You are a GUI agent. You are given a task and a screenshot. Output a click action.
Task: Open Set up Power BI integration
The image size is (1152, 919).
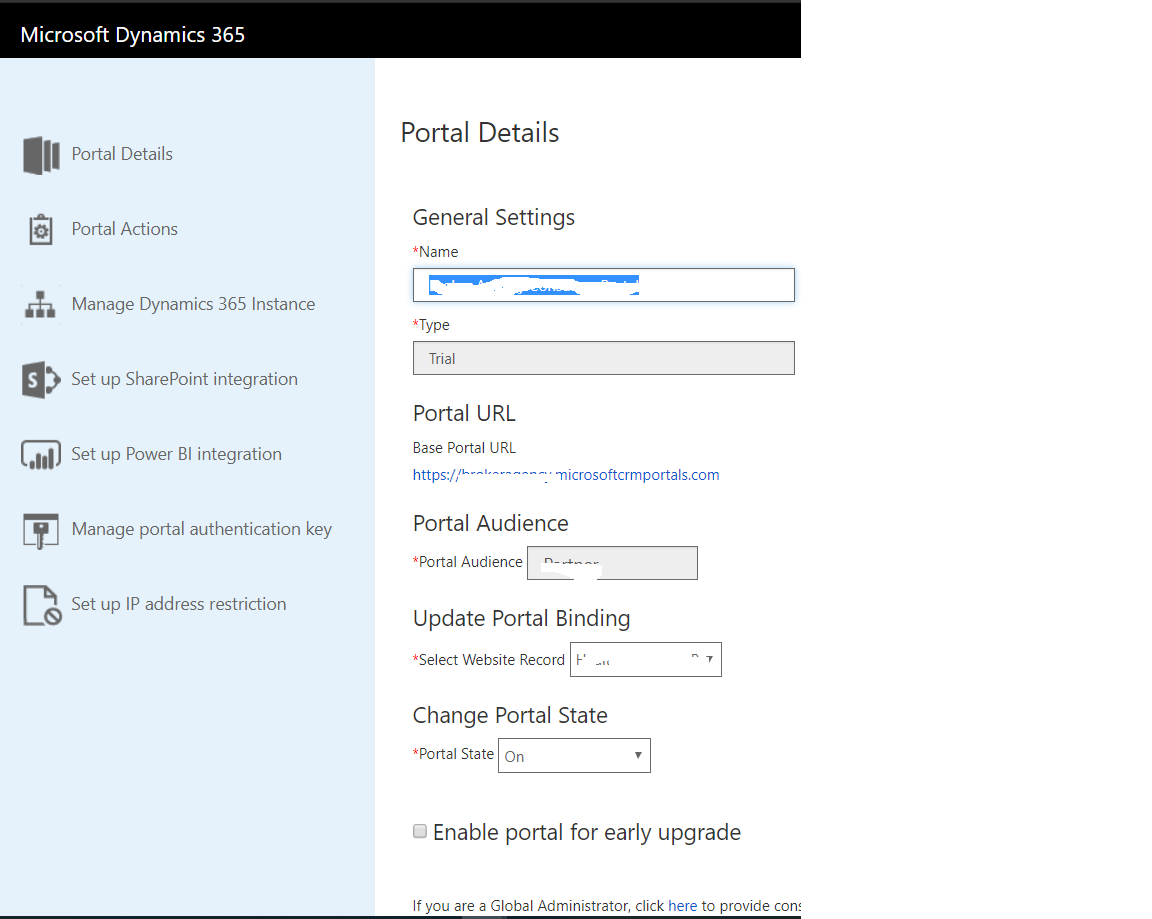tap(176, 454)
